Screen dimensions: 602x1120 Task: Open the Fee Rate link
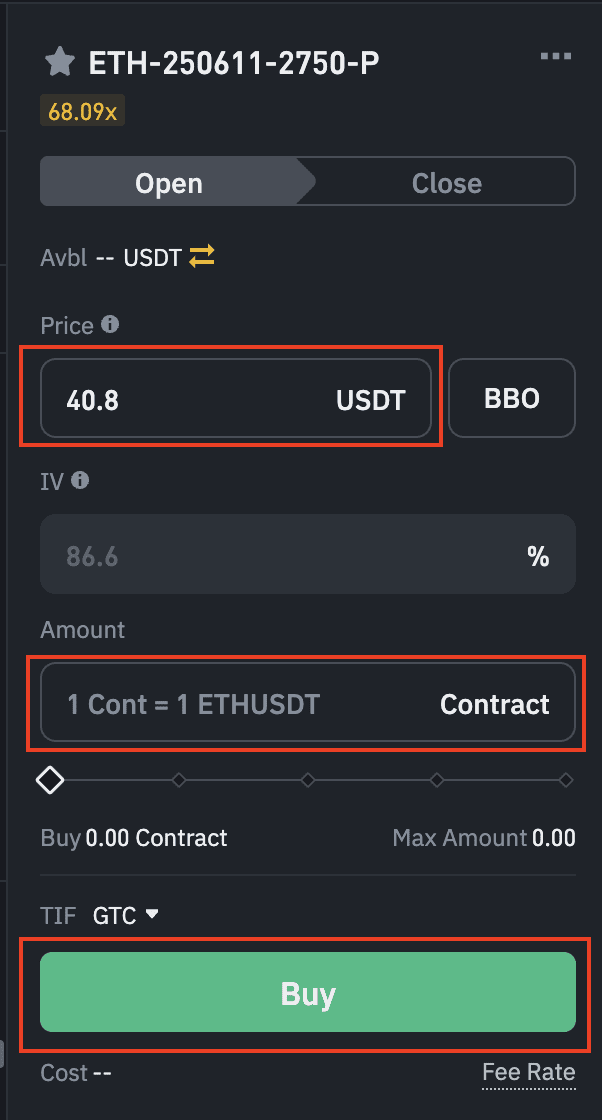click(528, 1073)
